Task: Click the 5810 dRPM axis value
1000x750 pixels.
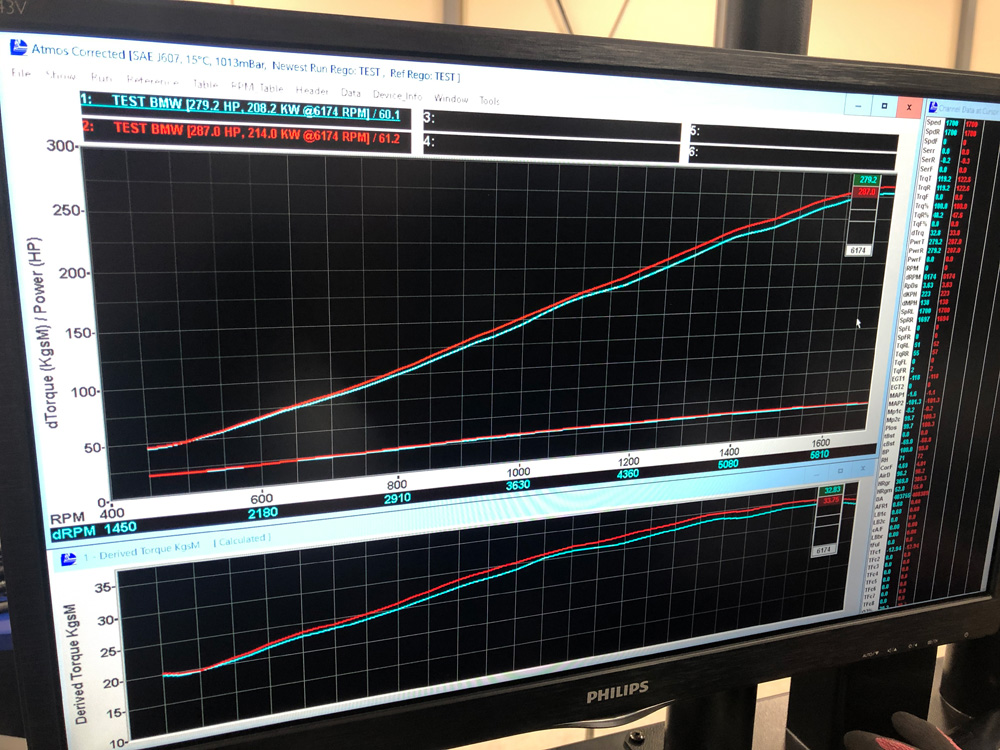Action: [820, 454]
